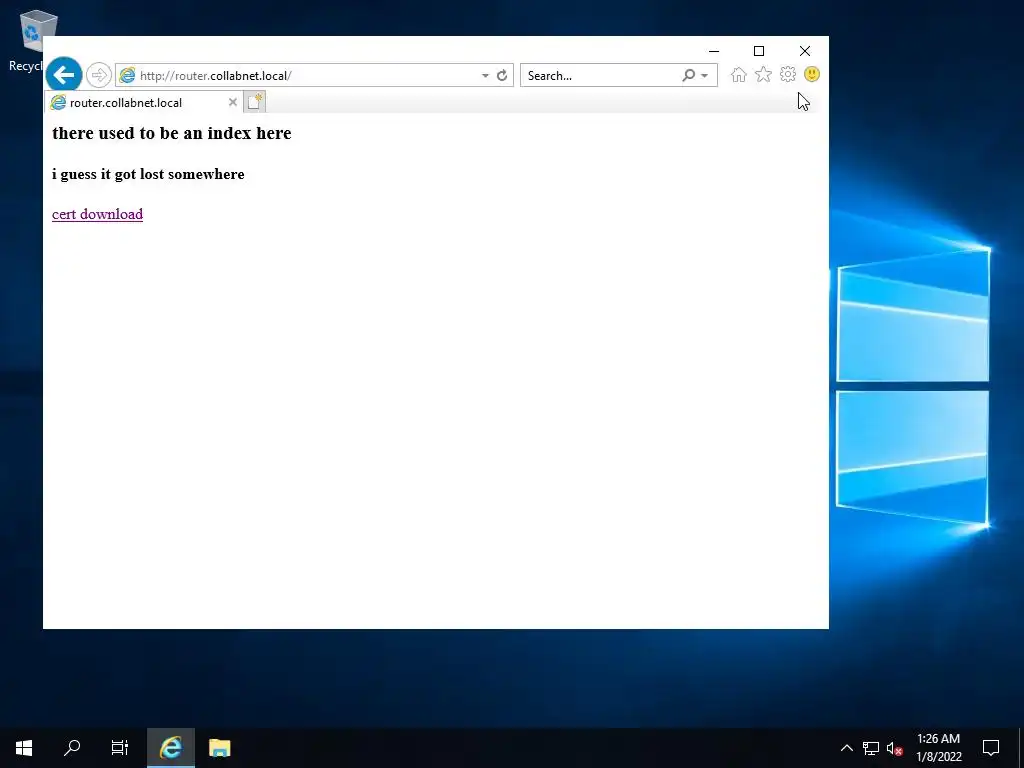Click the text 'i guess it got lost somewhere'
1024x768 pixels.
148,174
